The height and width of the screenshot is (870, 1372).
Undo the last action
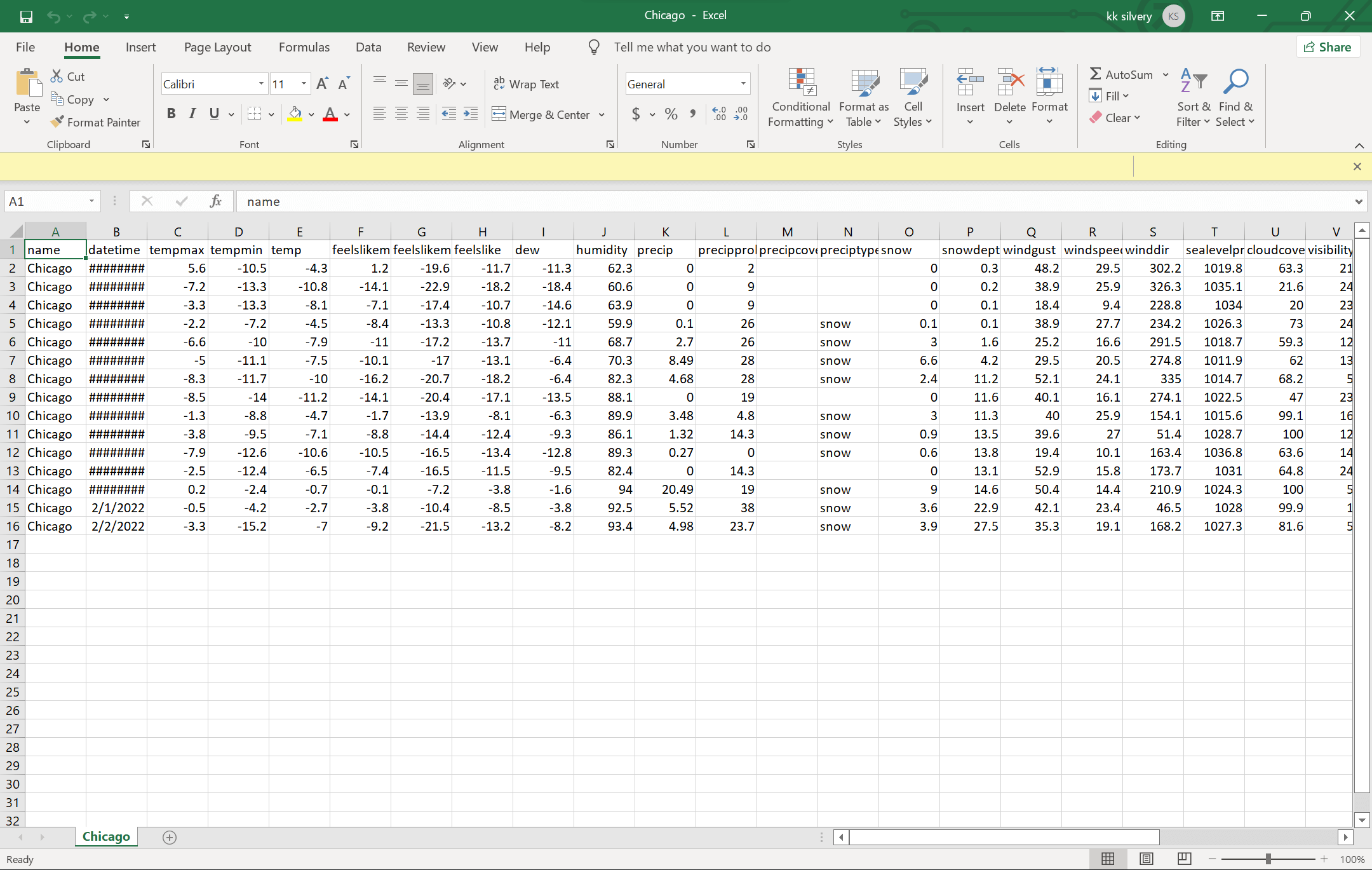pos(54,16)
